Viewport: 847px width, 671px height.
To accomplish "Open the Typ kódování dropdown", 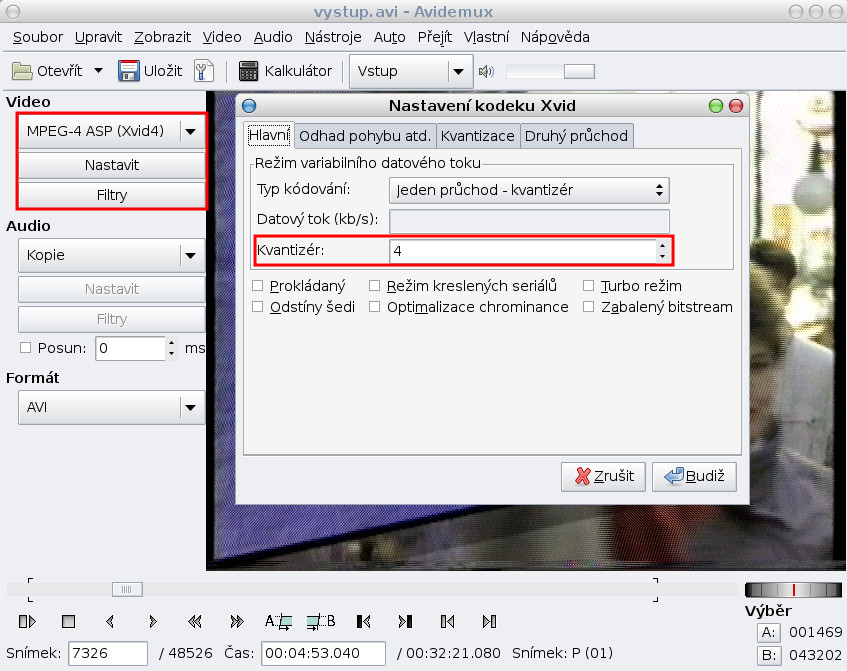I will click(x=528, y=189).
